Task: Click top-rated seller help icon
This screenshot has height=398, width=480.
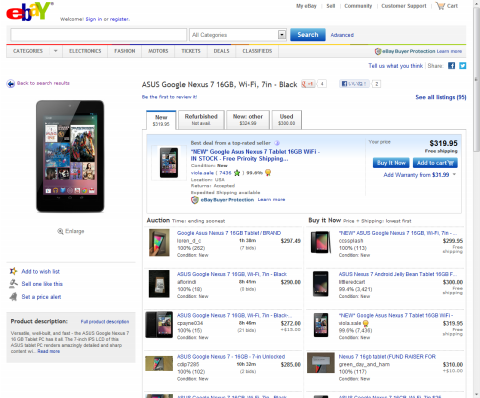Action: coord(277,143)
